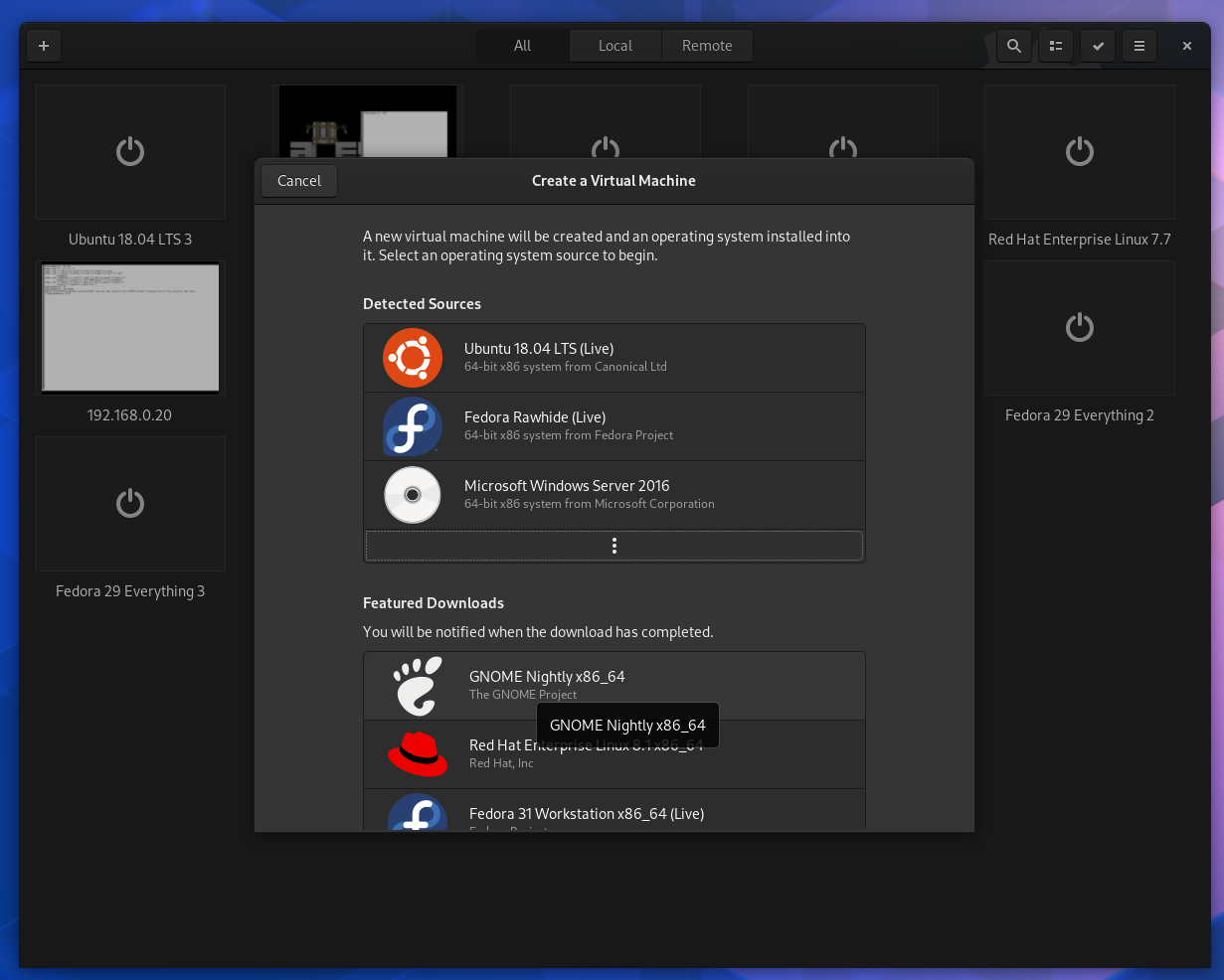Open the 192.168.0.20 machine thumbnail
Viewport: 1224px width, 980px height.
point(130,328)
